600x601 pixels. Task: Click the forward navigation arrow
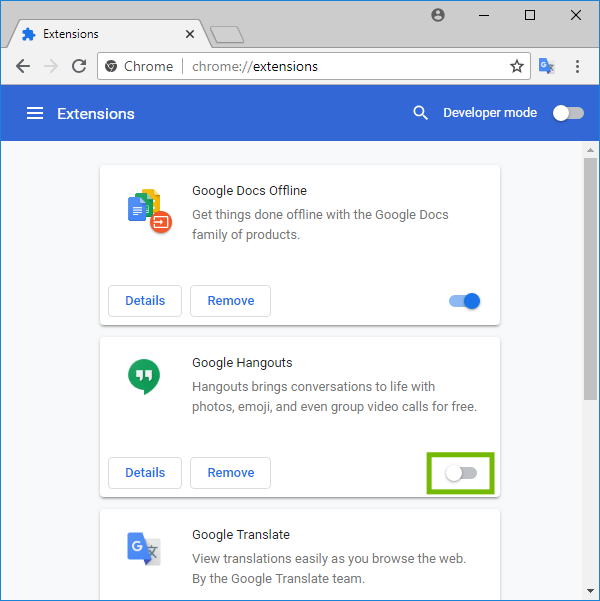(x=51, y=66)
